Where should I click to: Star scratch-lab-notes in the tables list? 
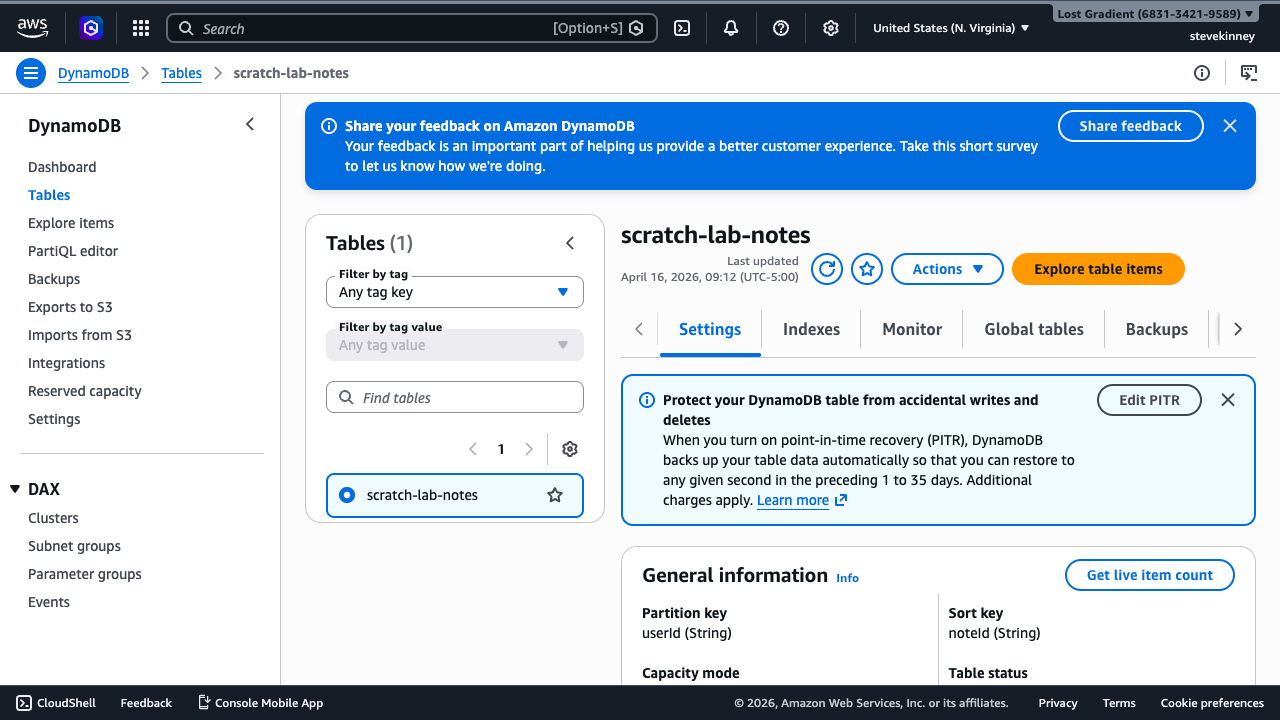tap(555, 495)
